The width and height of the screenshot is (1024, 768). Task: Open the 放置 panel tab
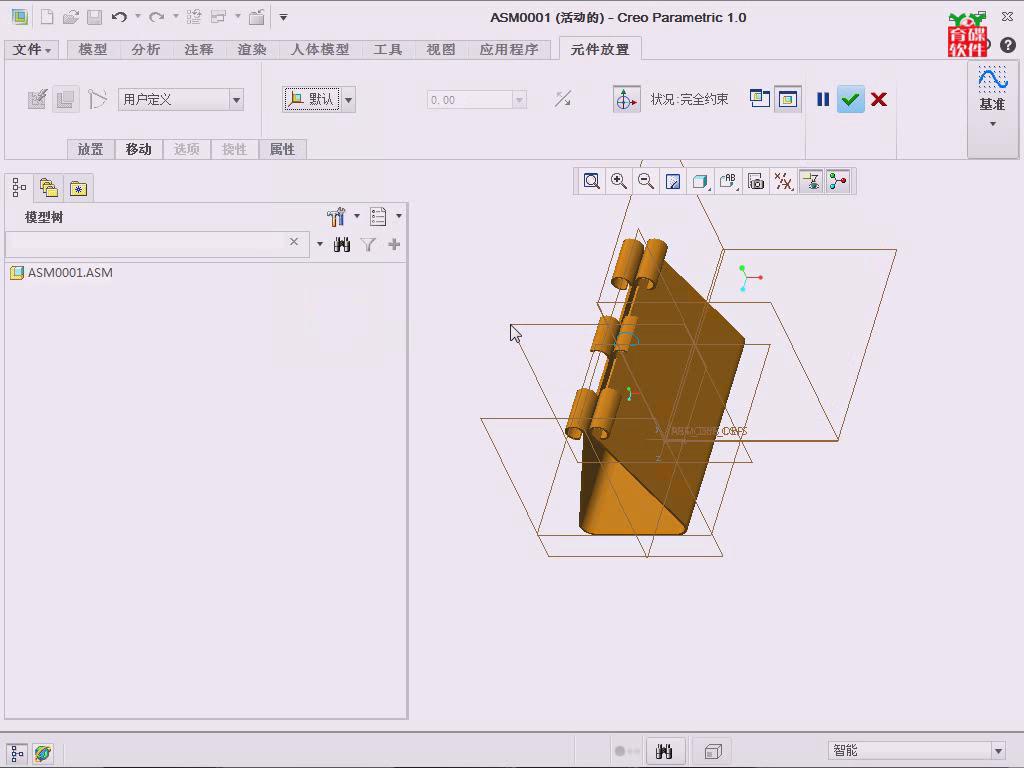[91, 150]
